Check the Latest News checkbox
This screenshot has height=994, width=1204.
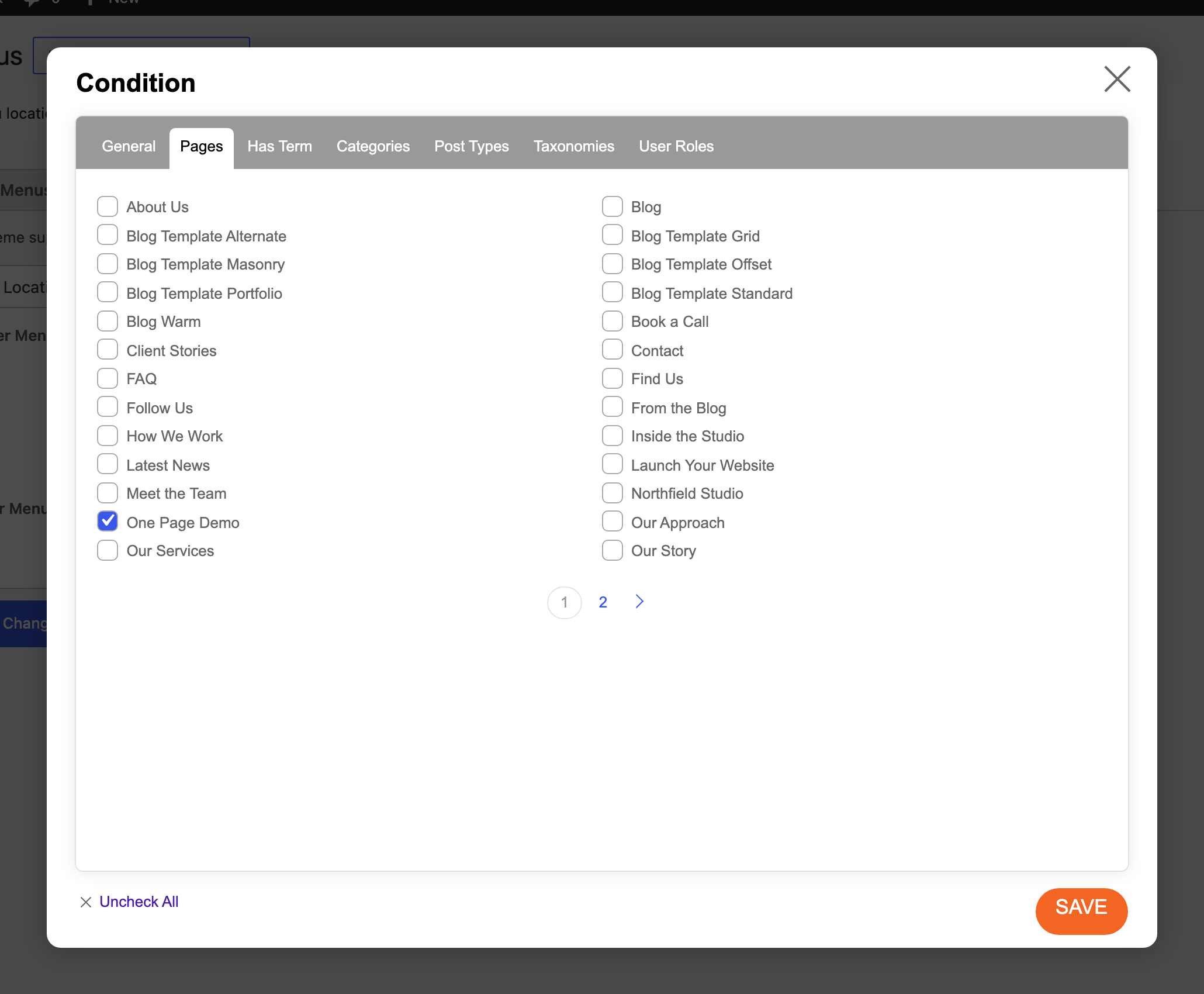tap(108, 464)
